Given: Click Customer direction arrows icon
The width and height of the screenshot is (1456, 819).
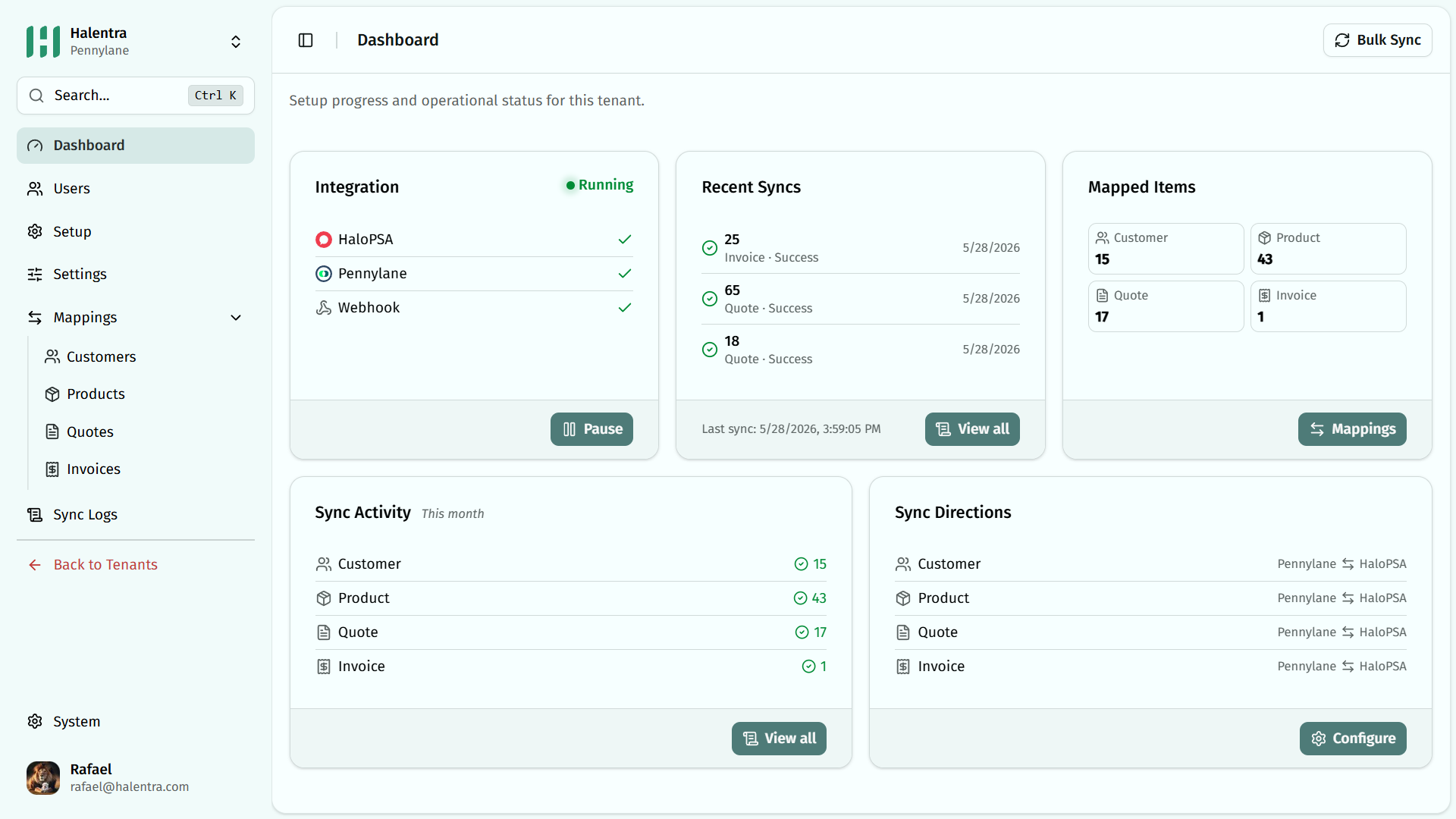Looking at the screenshot, I should click(1348, 564).
